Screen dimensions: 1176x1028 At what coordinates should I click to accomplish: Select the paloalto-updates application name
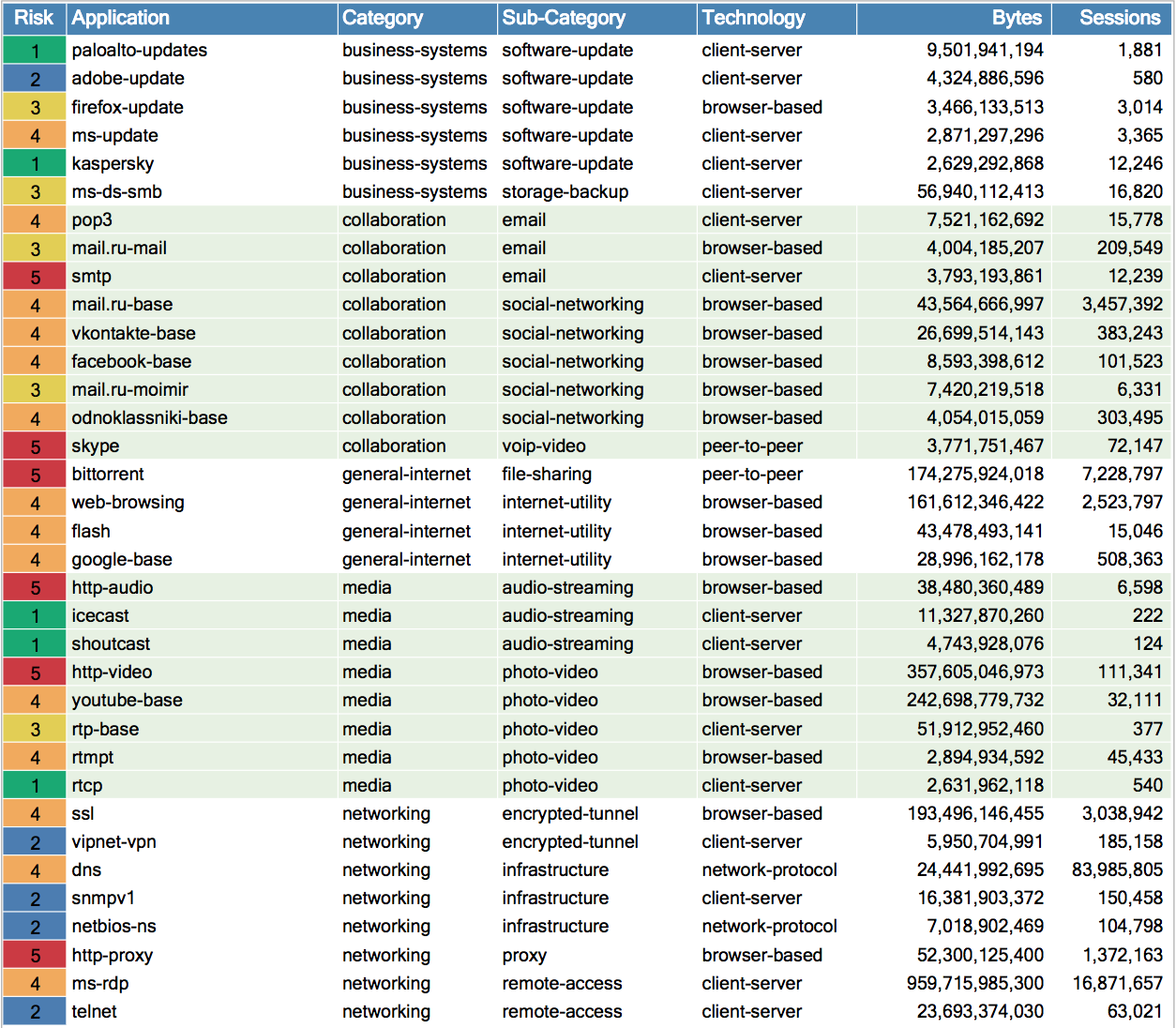click(x=139, y=51)
